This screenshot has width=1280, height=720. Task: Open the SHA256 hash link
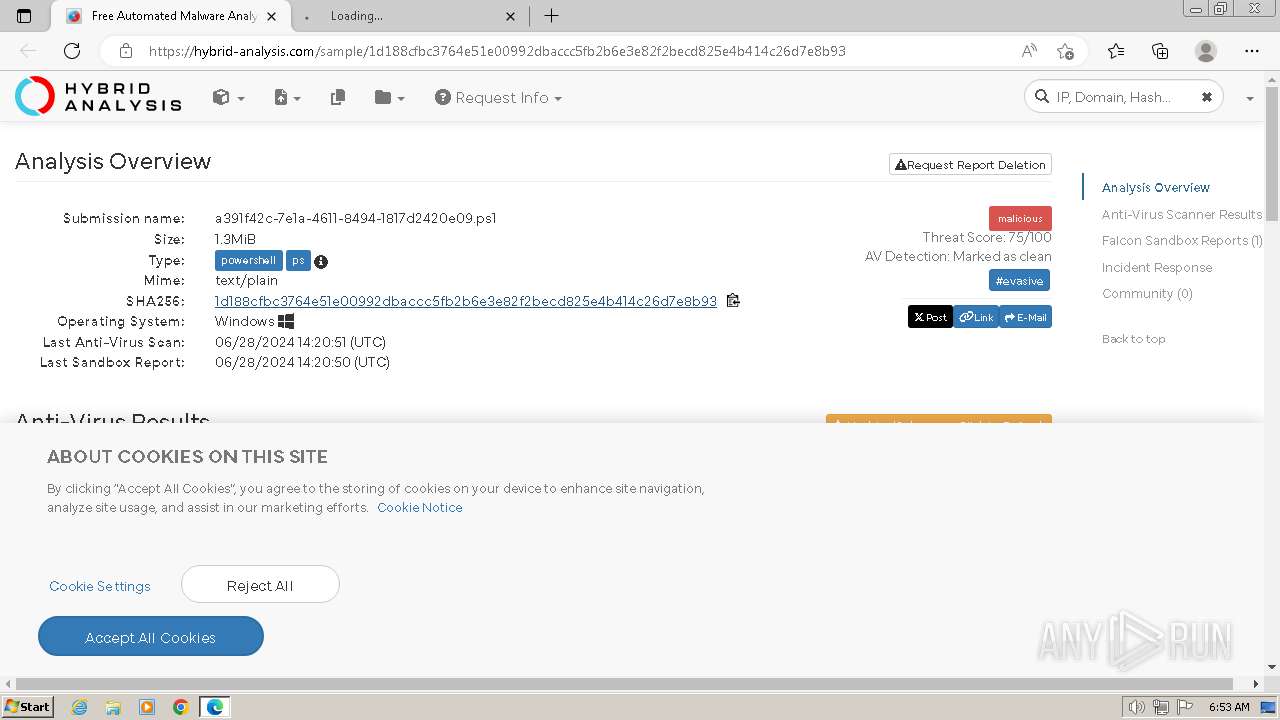(466, 301)
